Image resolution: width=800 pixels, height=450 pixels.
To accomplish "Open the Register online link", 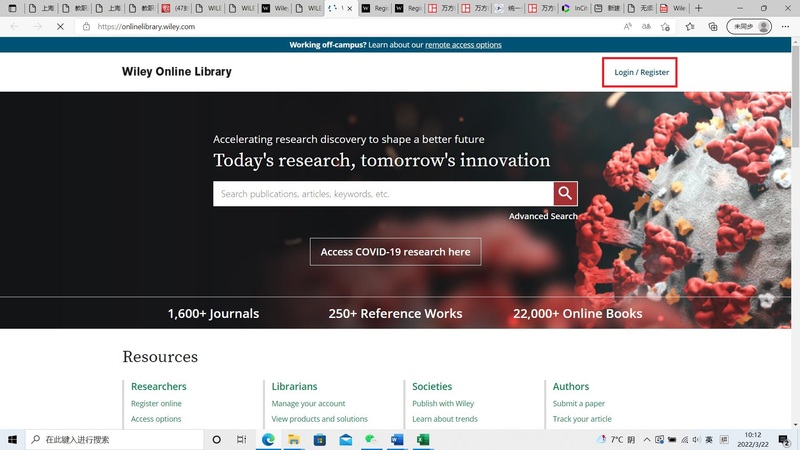I will 156,404.
